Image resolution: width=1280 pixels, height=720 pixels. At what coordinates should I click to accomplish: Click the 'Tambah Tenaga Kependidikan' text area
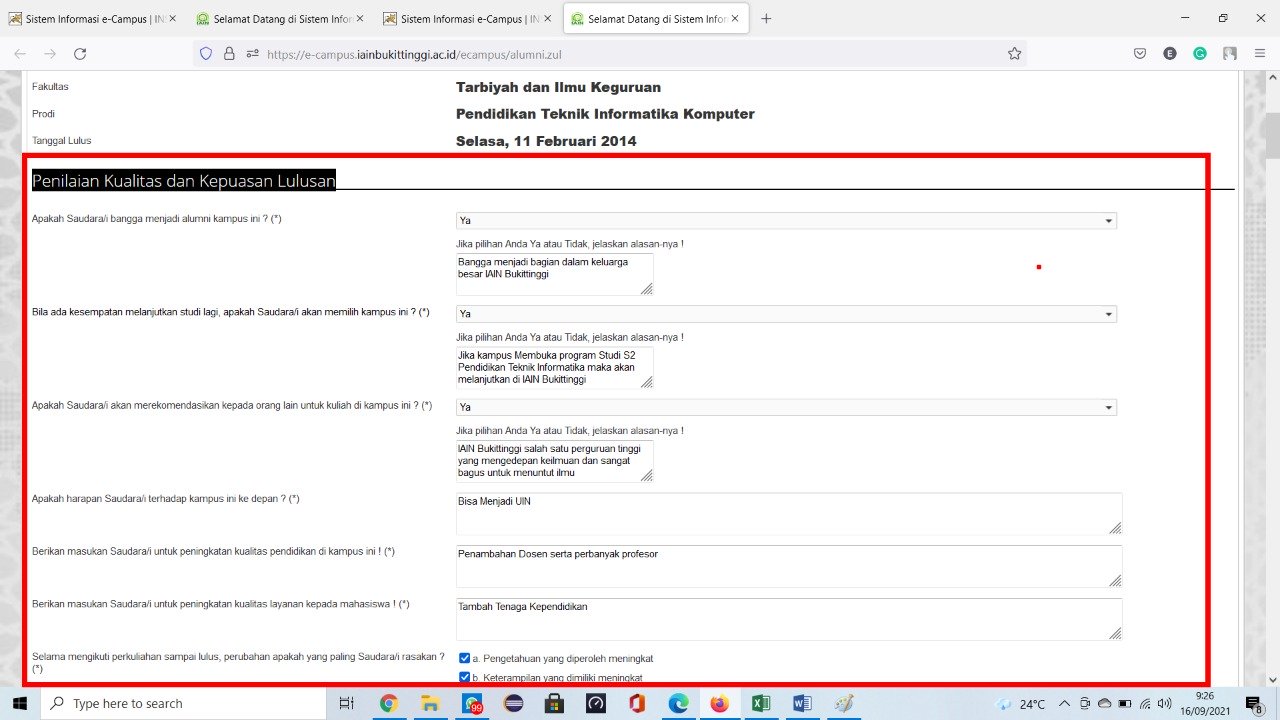pos(788,618)
